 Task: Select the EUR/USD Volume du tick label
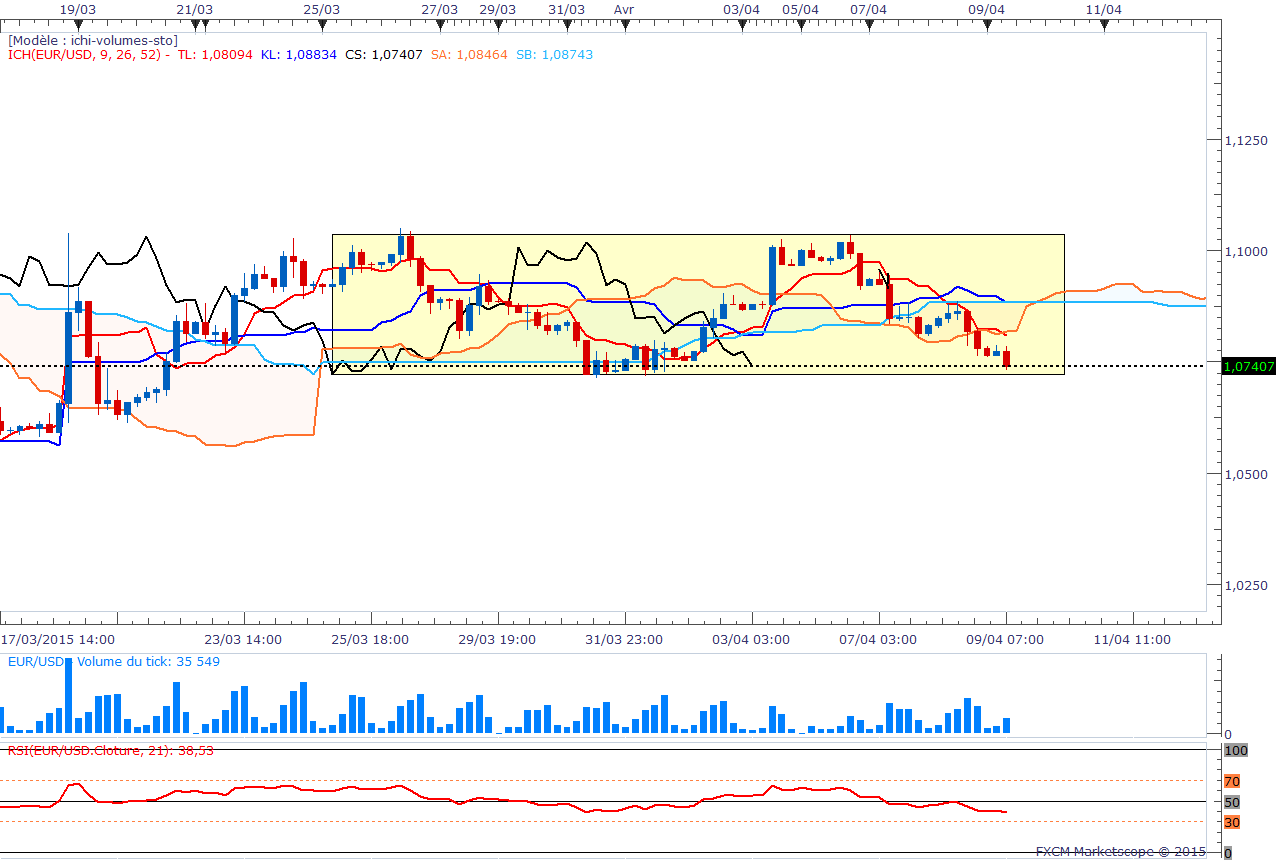coord(113,661)
